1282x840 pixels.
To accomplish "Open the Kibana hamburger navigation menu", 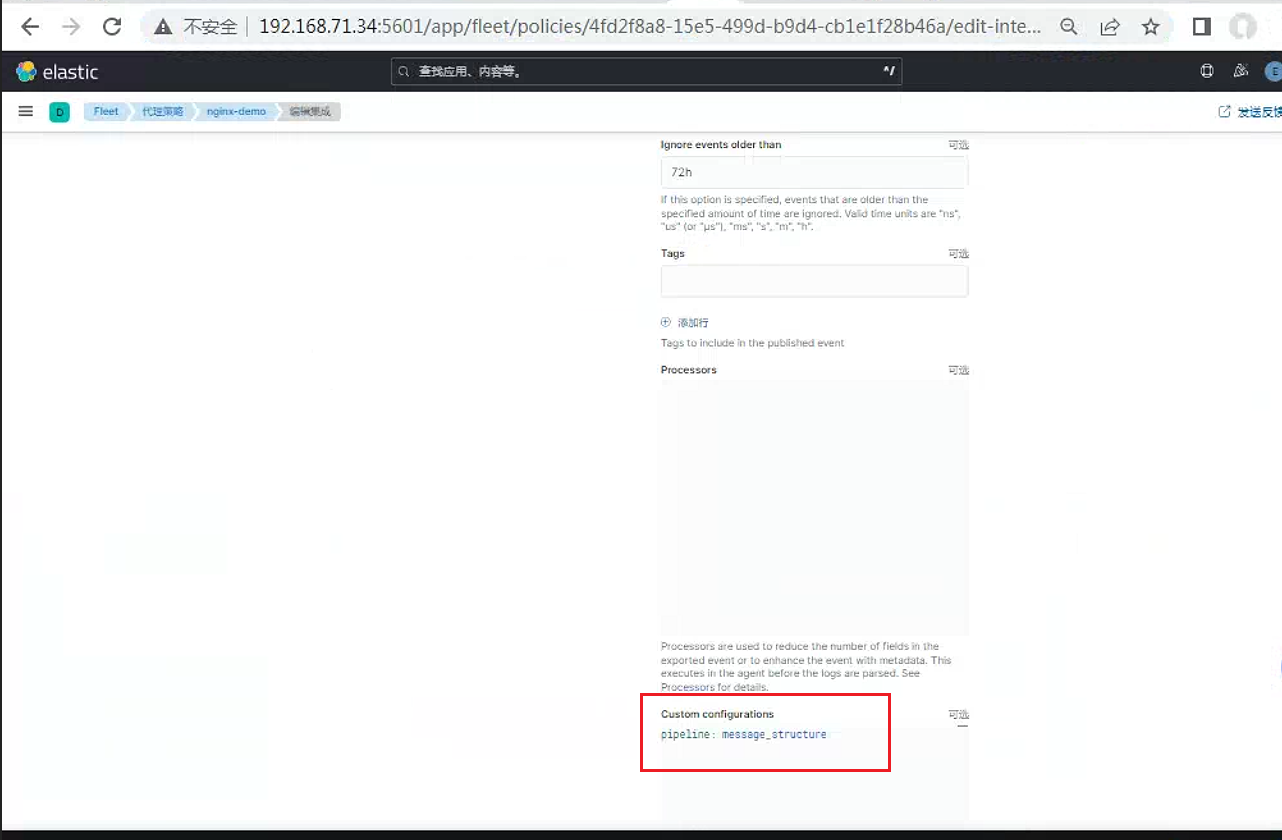I will (26, 111).
